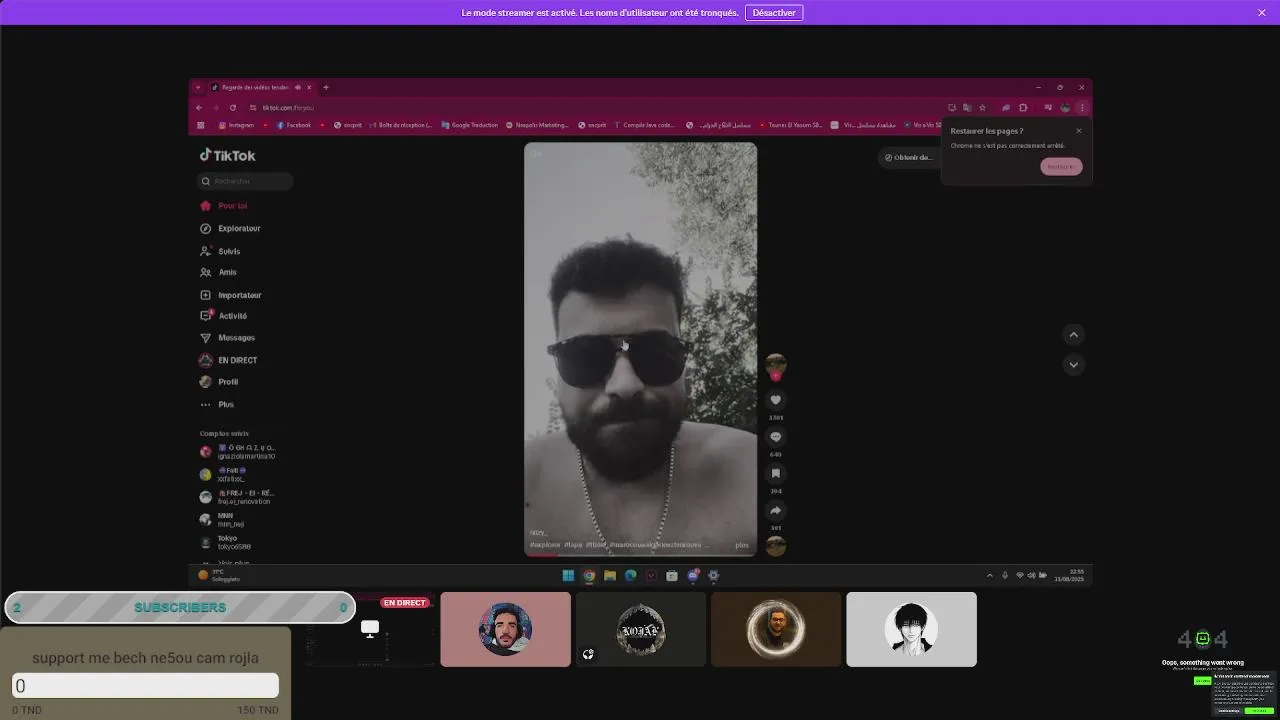Viewport: 1280px width, 720px height.
Task: Open Suivis in TikTok sidebar
Action: click(220, 251)
